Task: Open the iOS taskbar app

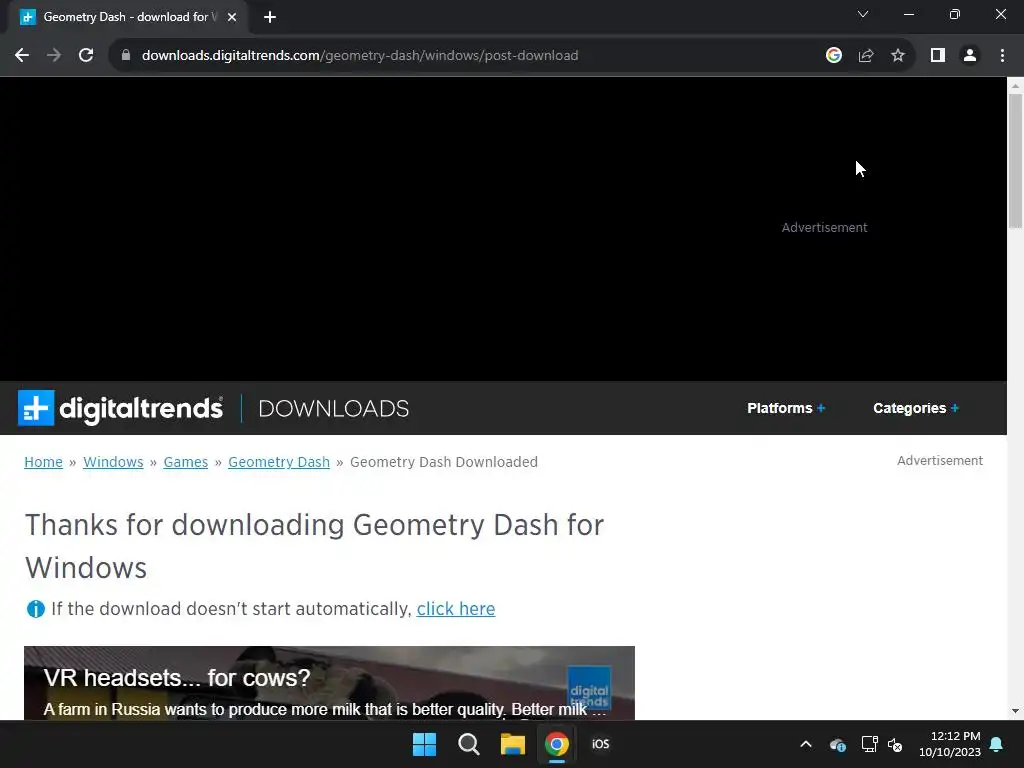Action: (x=600, y=744)
